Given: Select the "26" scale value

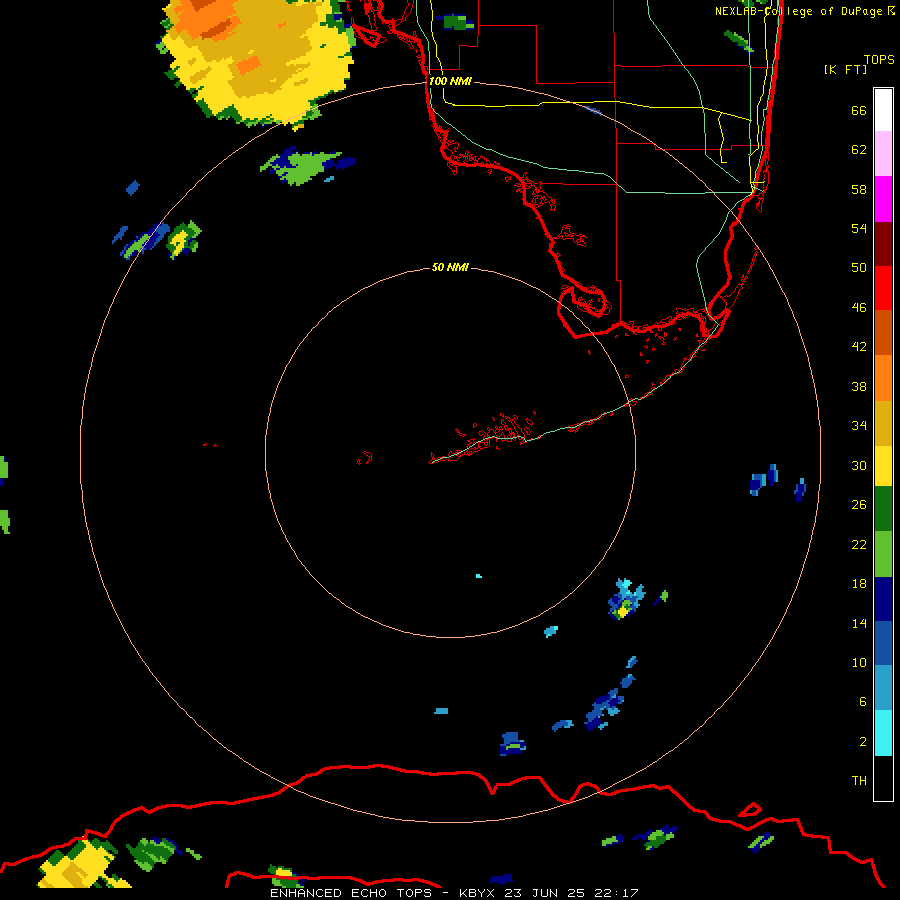Looking at the screenshot, I should pos(859,505).
